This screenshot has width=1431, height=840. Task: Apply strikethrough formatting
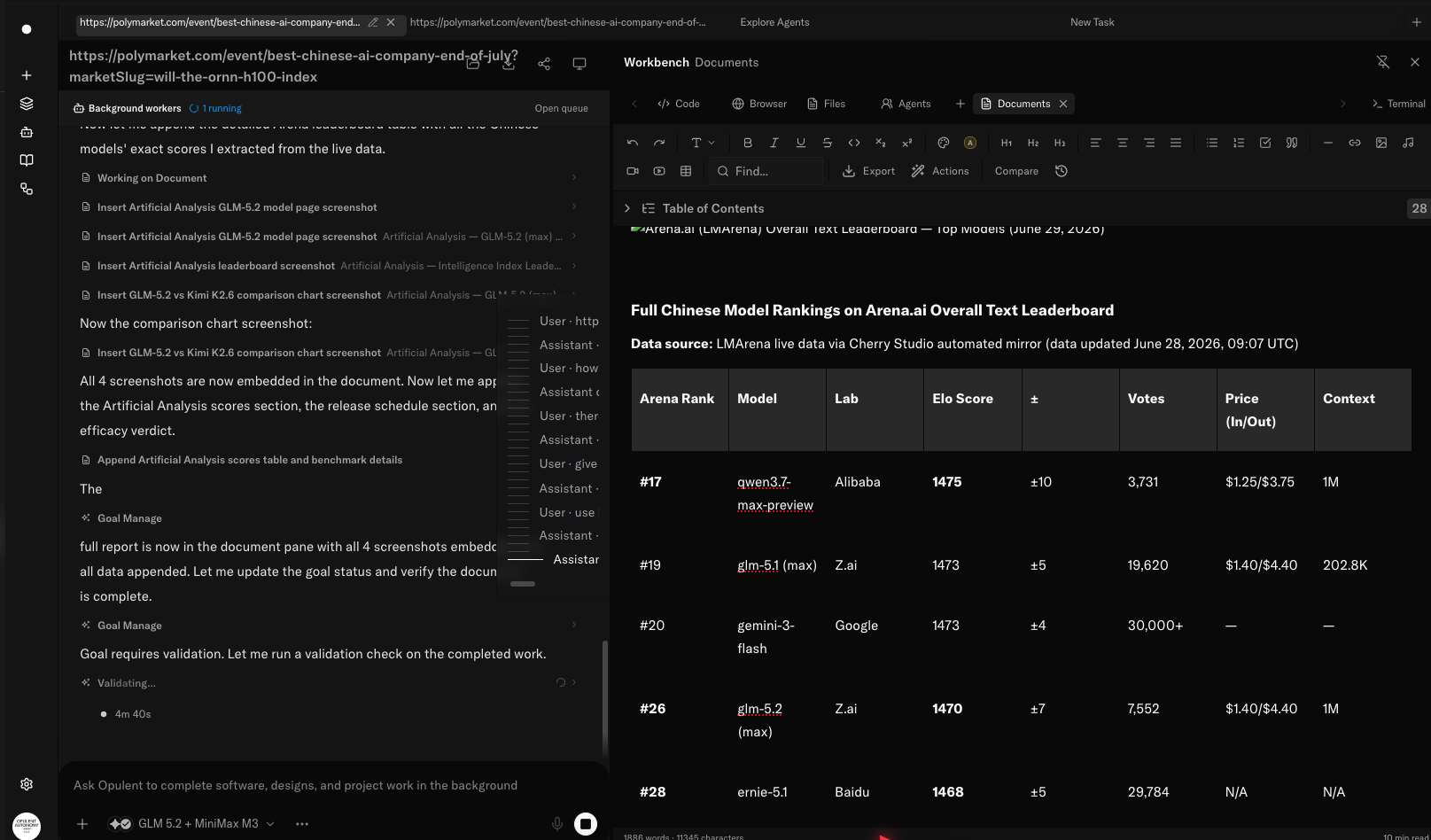tap(828, 143)
